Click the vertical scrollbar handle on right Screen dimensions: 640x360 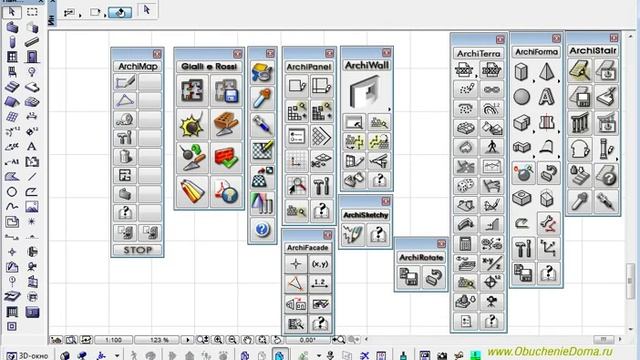[631, 281]
